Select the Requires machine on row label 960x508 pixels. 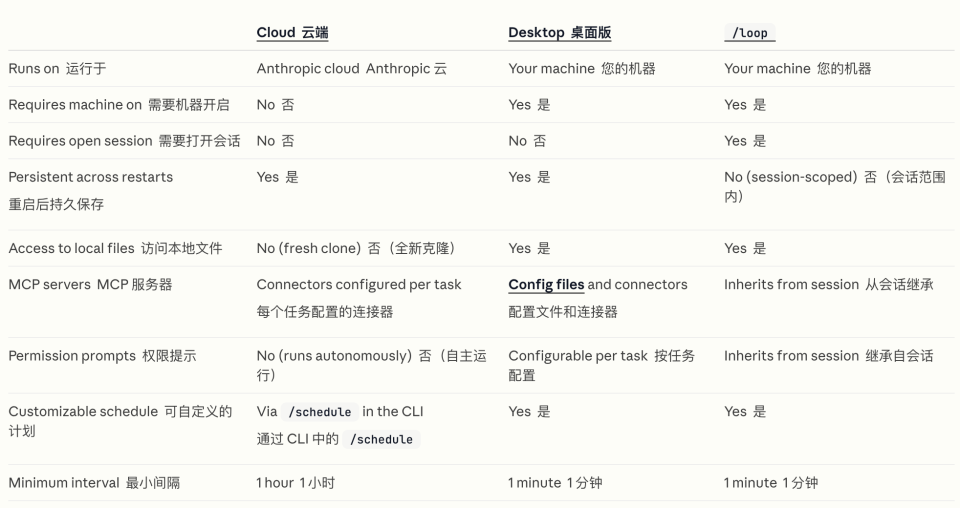click(x=118, y=105)
